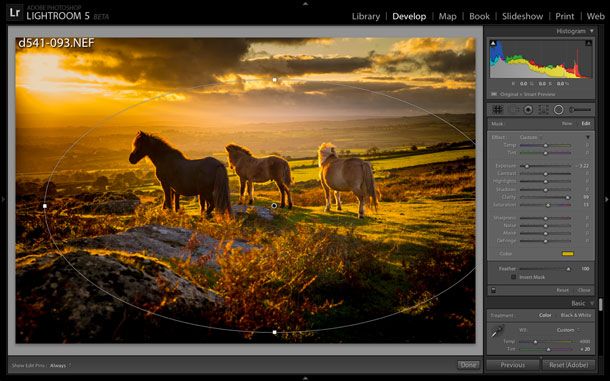This screenshot has width=610, height=381.
Task: Select the Radial Filter circle tool icon
Action: click(558, 110)
